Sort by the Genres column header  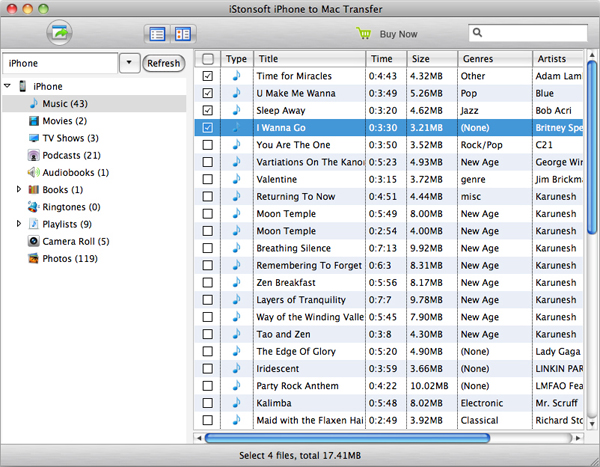point(493,59)
